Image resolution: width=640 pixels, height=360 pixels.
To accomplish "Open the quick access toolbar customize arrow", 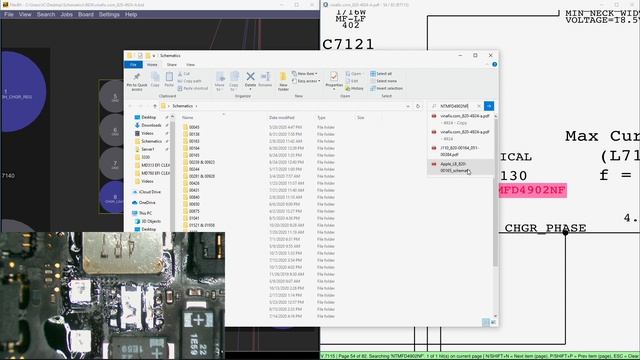I will [x=154, y=56].
